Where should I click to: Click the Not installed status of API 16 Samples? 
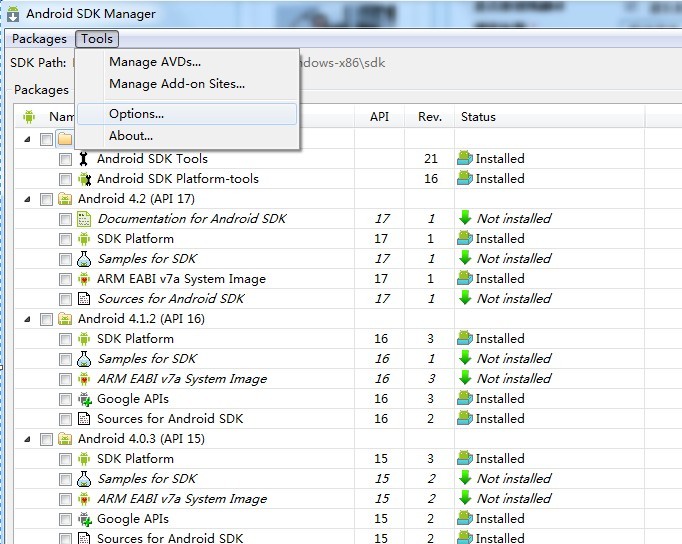coord(514,359)
